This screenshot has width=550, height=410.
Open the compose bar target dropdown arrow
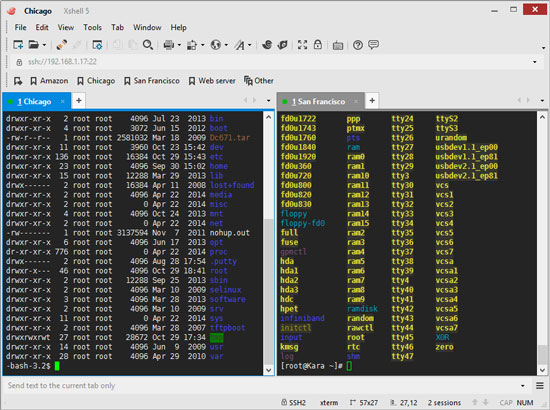(x=523, y=386)
